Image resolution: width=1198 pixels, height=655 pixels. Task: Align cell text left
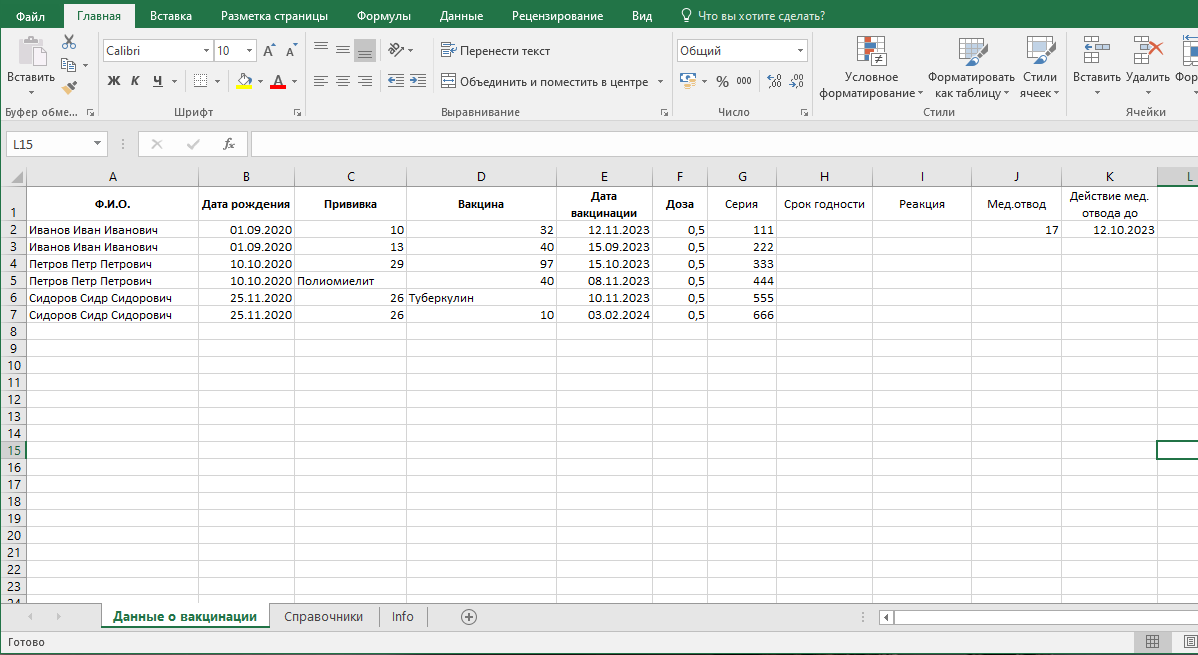coord(321,81)
